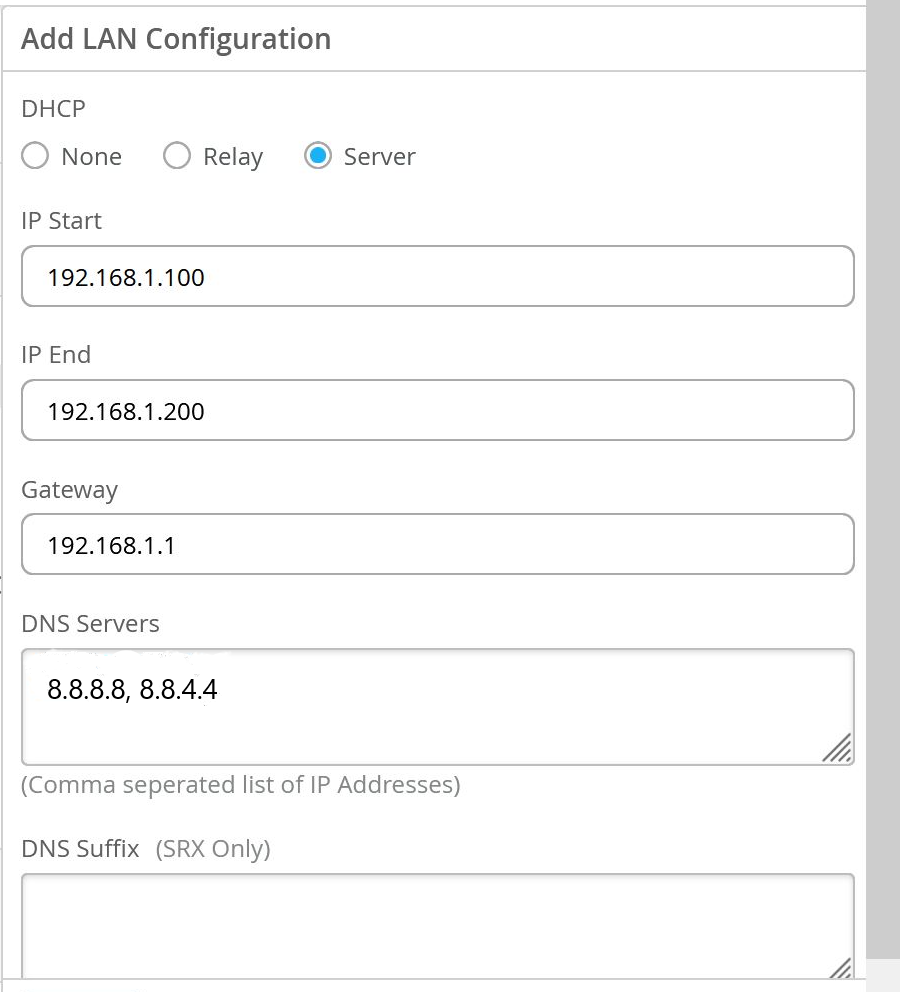Click the DNS Suffix label
The height and width of the screenshot is (992, 900).
tap(80, 849)
